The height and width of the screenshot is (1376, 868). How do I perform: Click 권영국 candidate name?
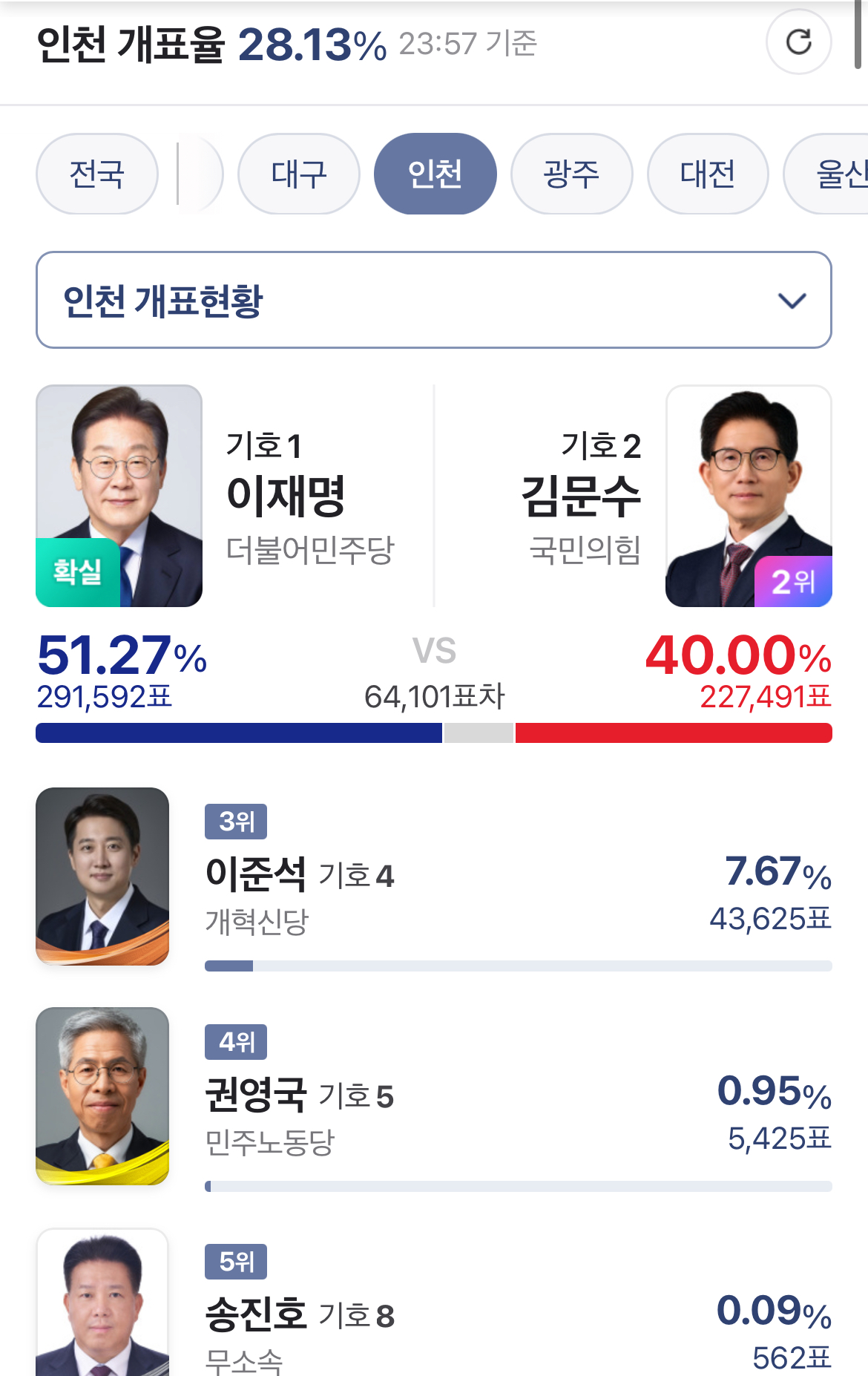pyautogui.click(x=256, y=1095)
